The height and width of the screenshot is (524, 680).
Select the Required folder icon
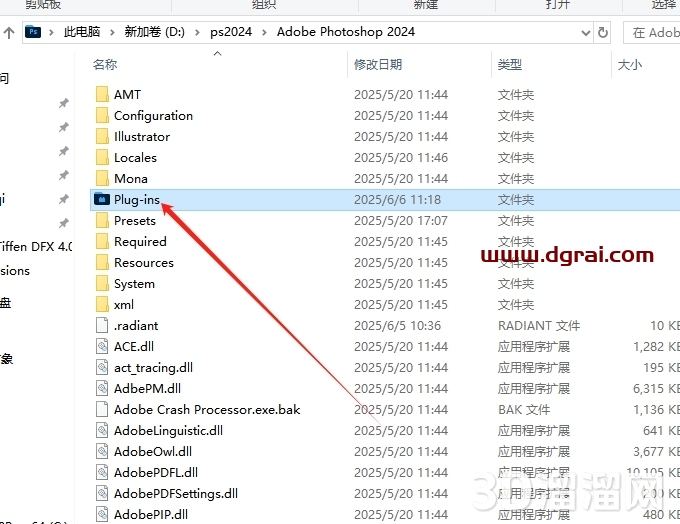click(x=102, y=241)
